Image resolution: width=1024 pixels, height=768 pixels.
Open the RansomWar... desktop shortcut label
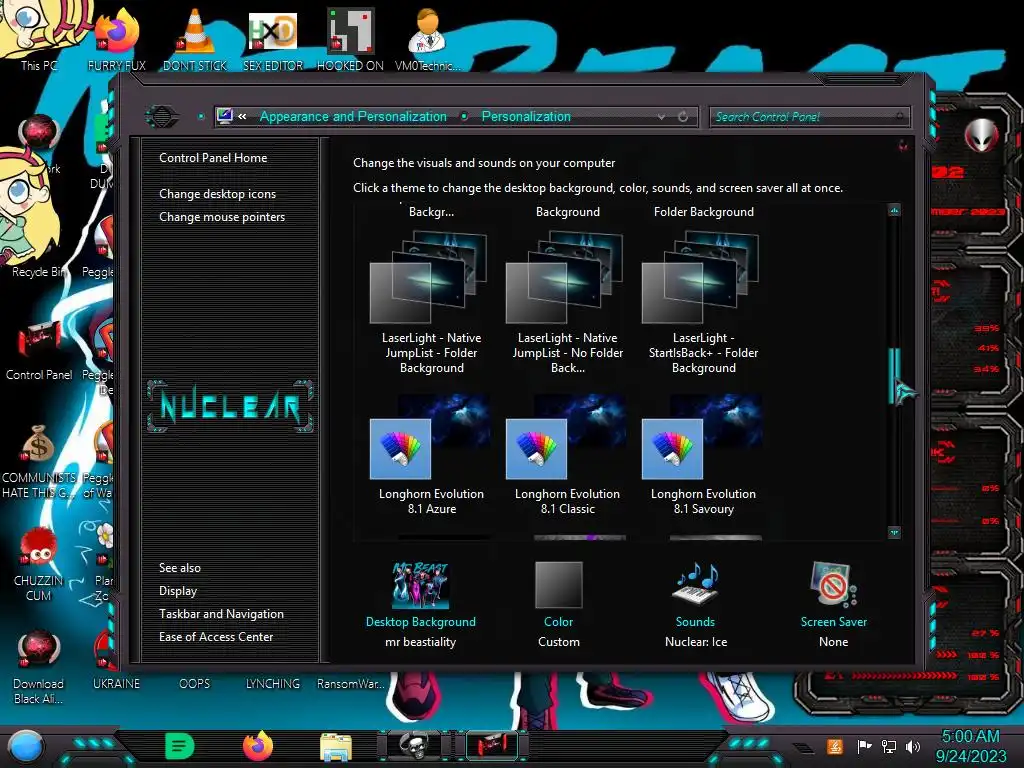pos(350,684)
